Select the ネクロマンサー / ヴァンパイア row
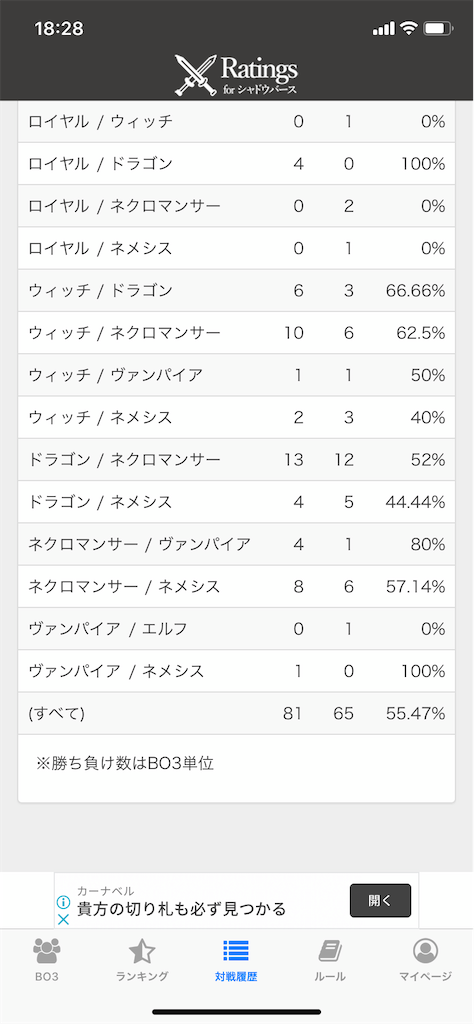This screenshot has height=1024, width=474. click(x=236, y=545)
